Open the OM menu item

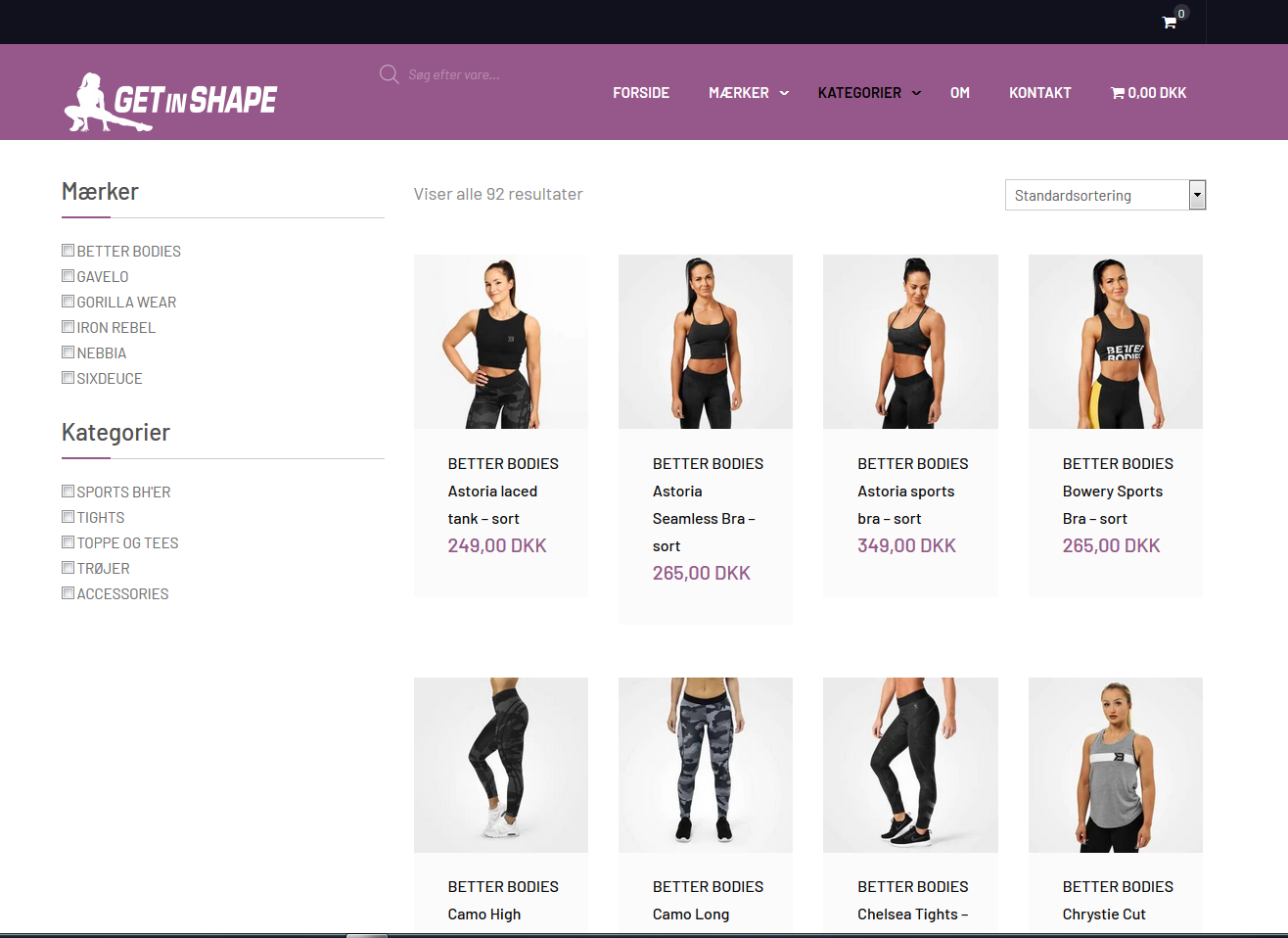[959, 93]
